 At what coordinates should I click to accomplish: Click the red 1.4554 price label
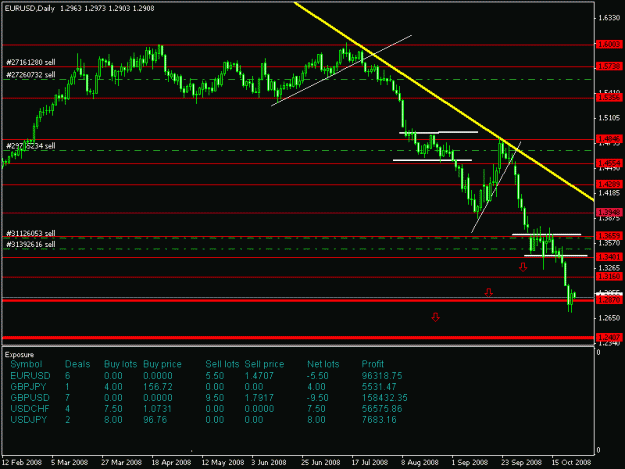click(x=609, y=163)
